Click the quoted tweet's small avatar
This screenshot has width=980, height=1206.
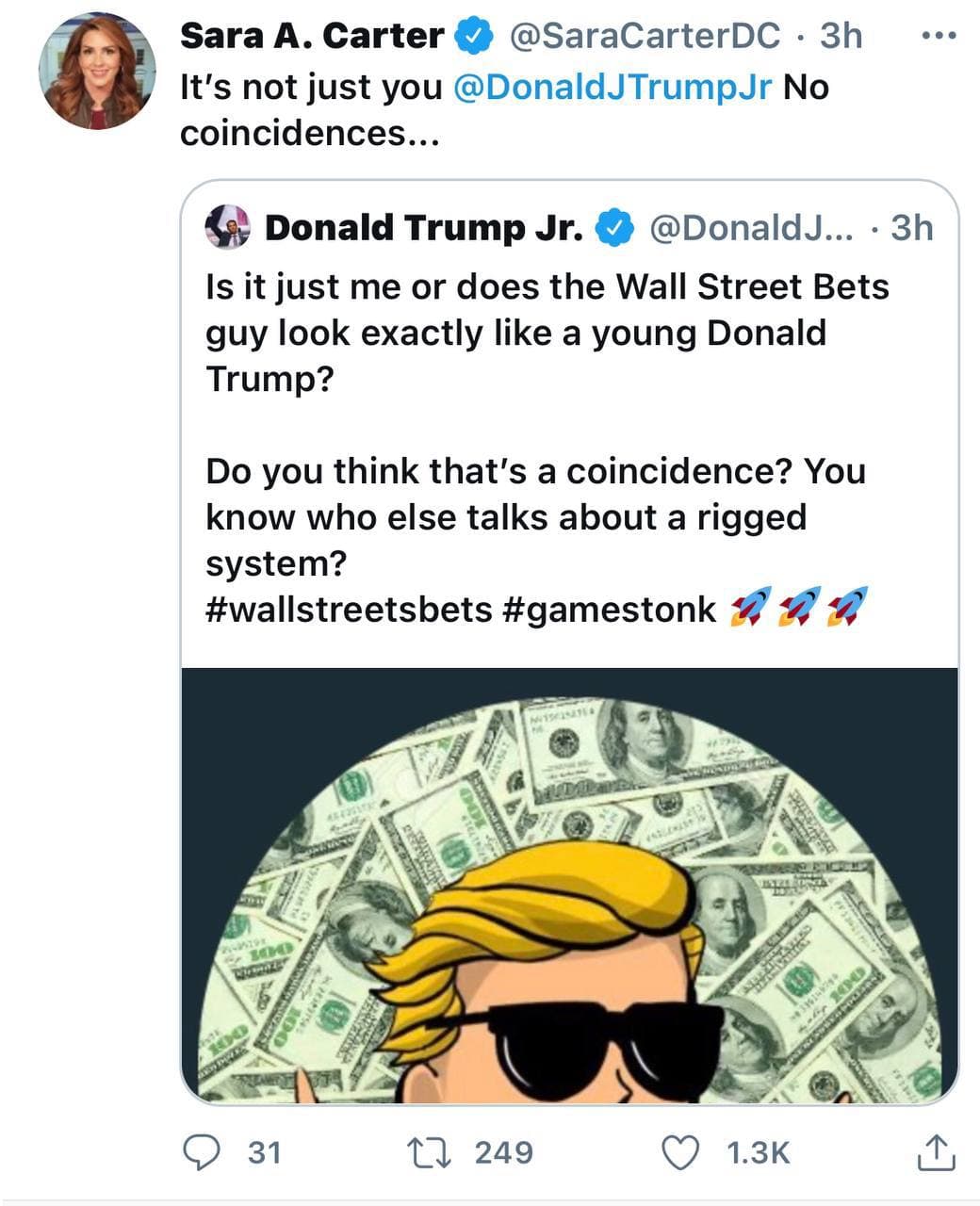227,227
